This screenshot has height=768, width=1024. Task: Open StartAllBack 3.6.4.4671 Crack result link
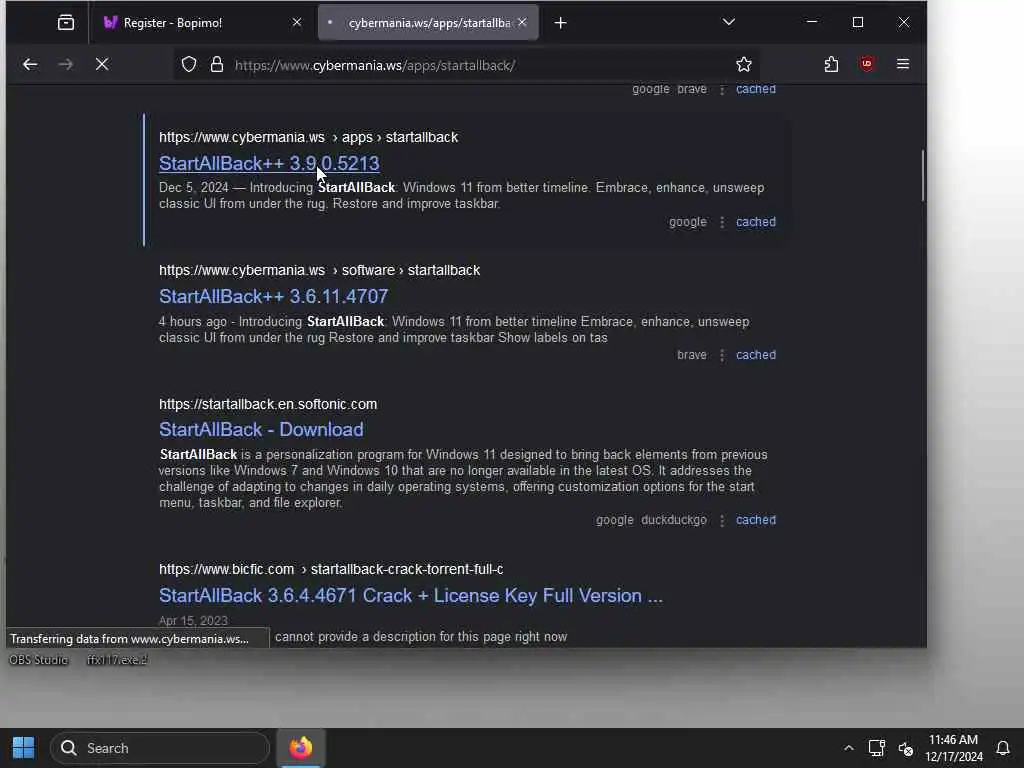click(411, 596)
